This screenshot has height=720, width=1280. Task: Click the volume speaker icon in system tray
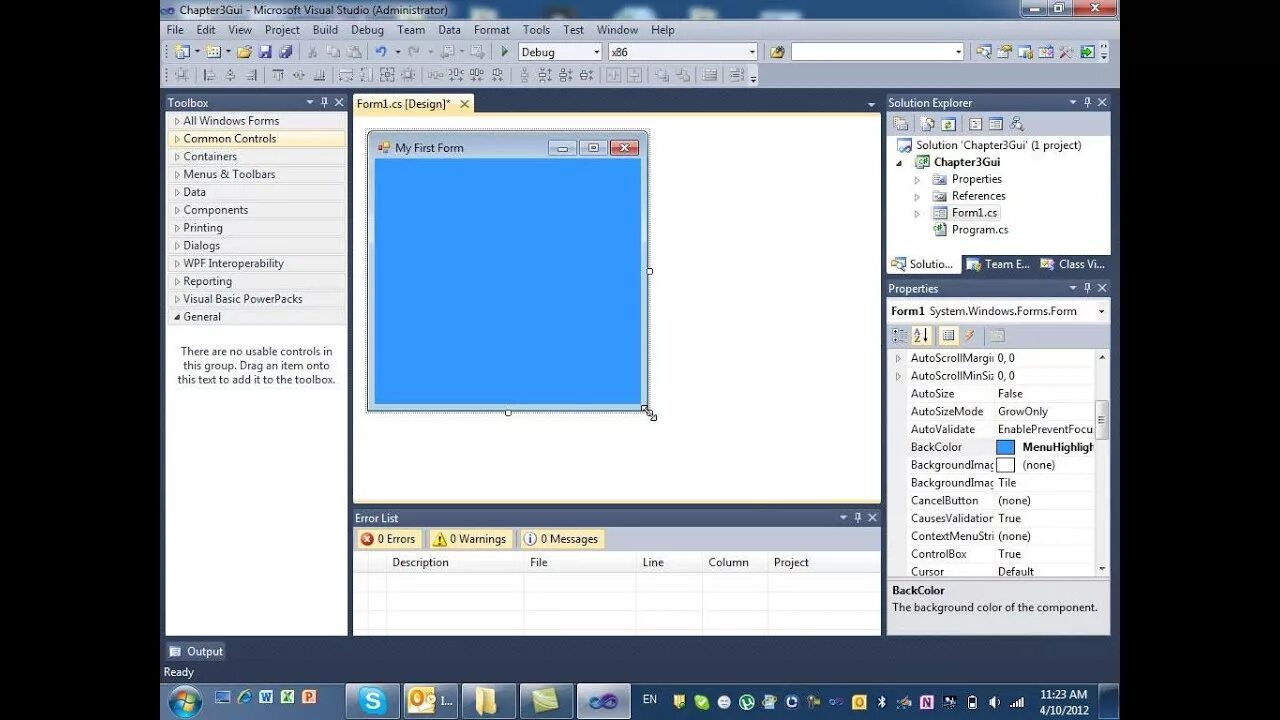(993, 702)
